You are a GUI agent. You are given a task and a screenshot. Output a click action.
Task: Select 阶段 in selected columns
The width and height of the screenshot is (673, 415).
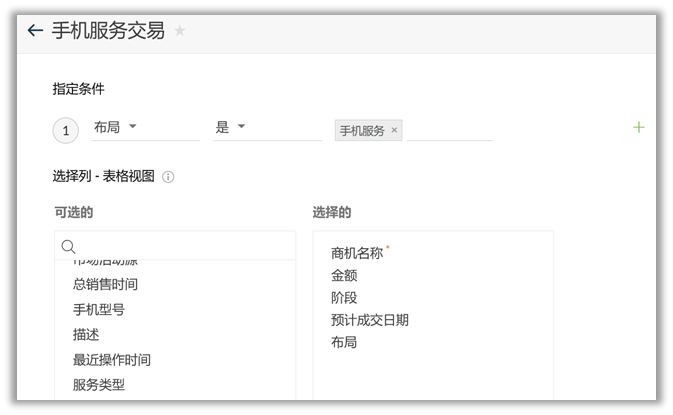[344, 298]
